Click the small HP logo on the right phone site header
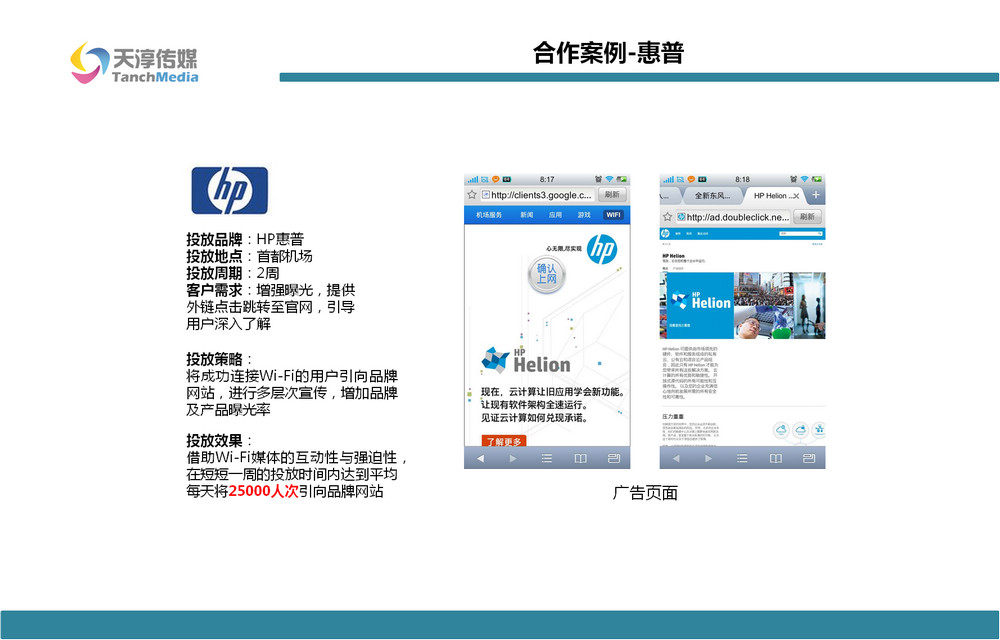The height and width of the screenshot is (640, 1000). [665, 233]
